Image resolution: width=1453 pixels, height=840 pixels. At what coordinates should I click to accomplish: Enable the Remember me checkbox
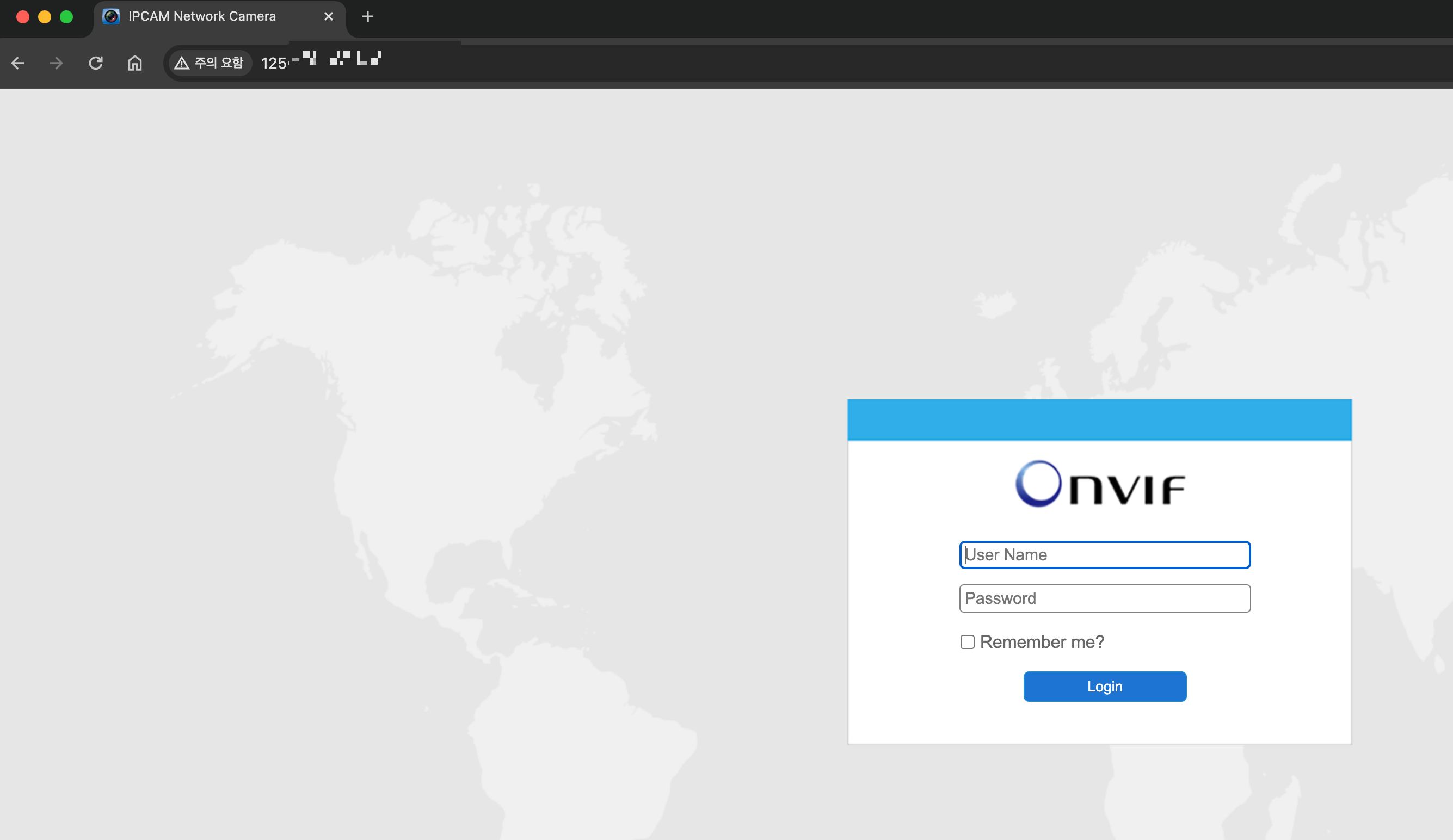[968, 641]
